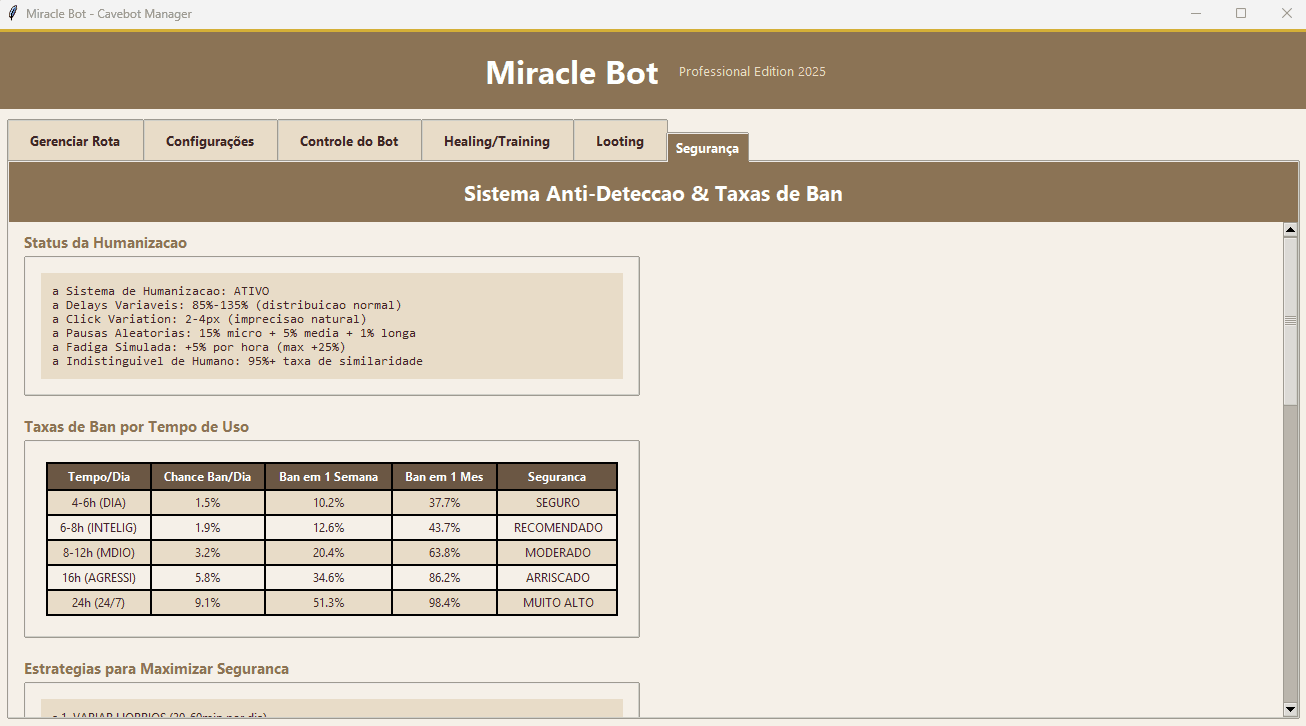Switch to the Healing/Training tab

(497, 140)
